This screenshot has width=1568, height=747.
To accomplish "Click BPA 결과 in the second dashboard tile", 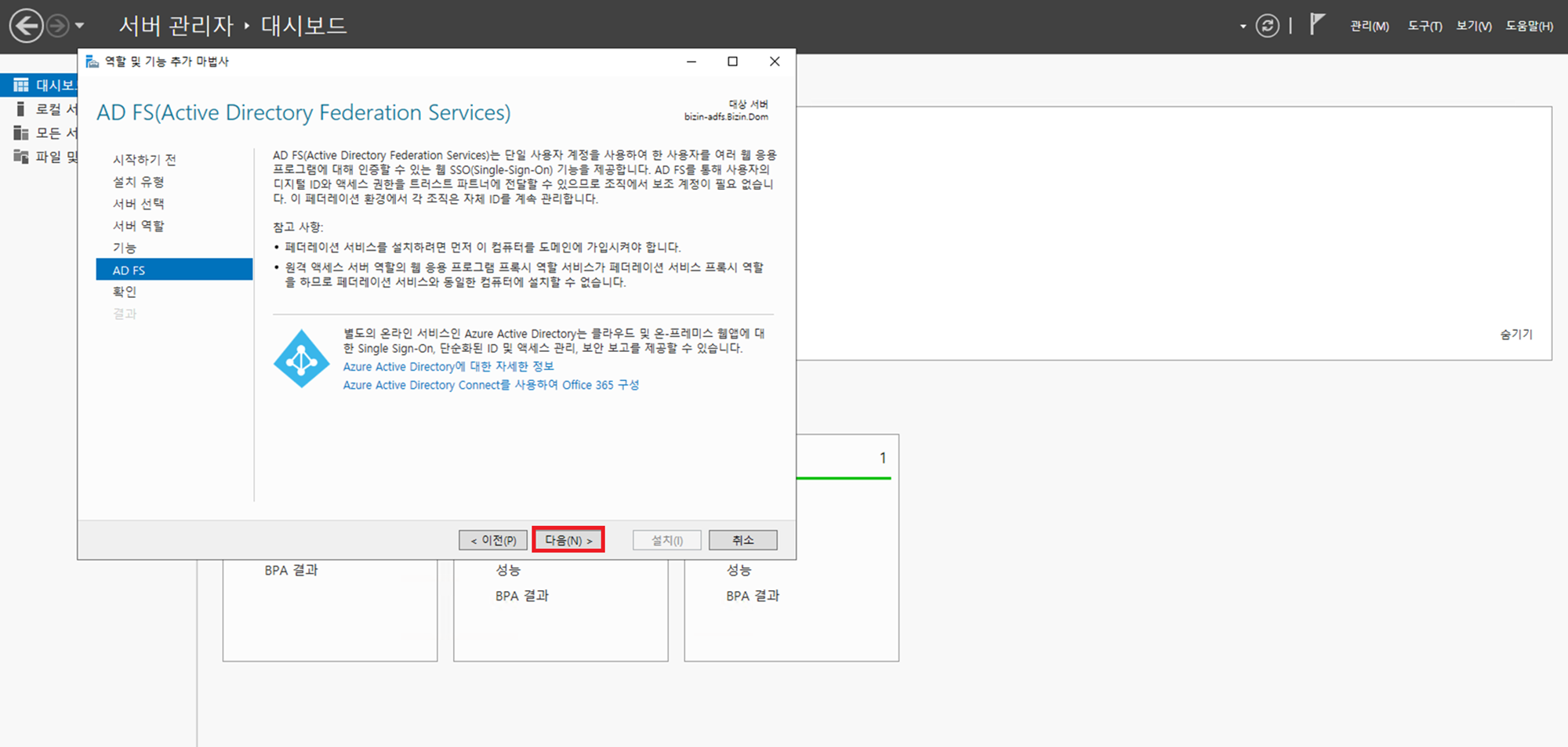I will coord(522,596).
